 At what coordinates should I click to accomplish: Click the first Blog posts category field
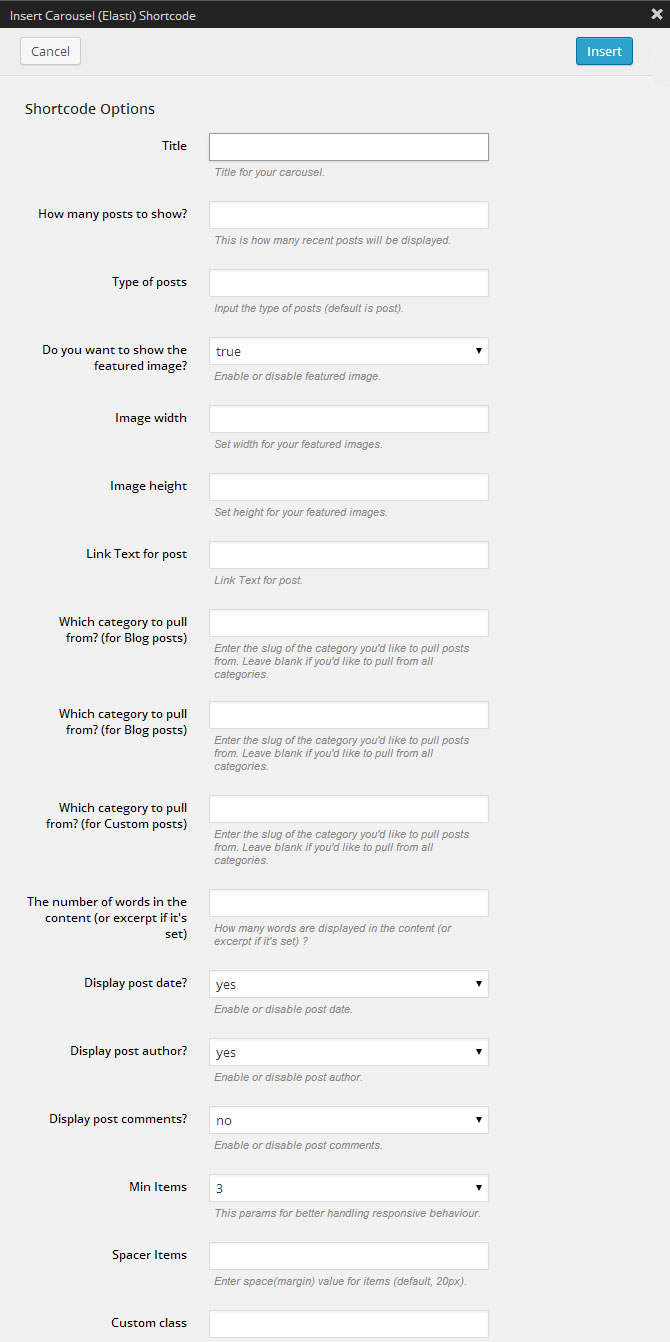(x=348, y=623)
